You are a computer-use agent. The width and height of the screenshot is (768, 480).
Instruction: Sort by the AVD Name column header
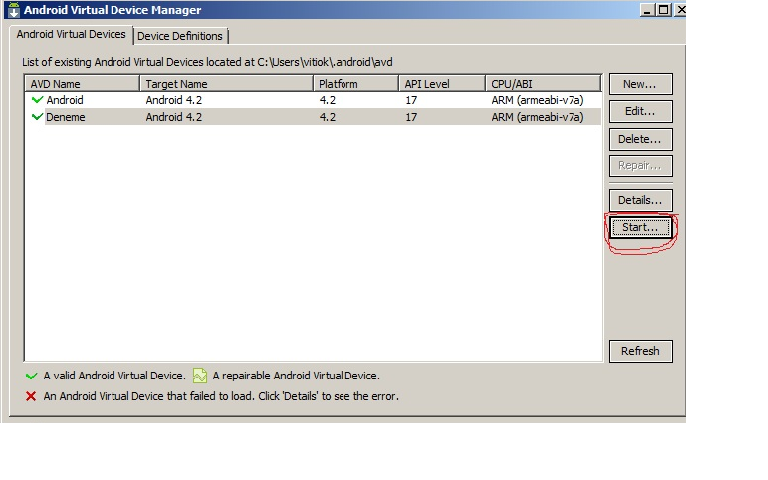point(82,84)
